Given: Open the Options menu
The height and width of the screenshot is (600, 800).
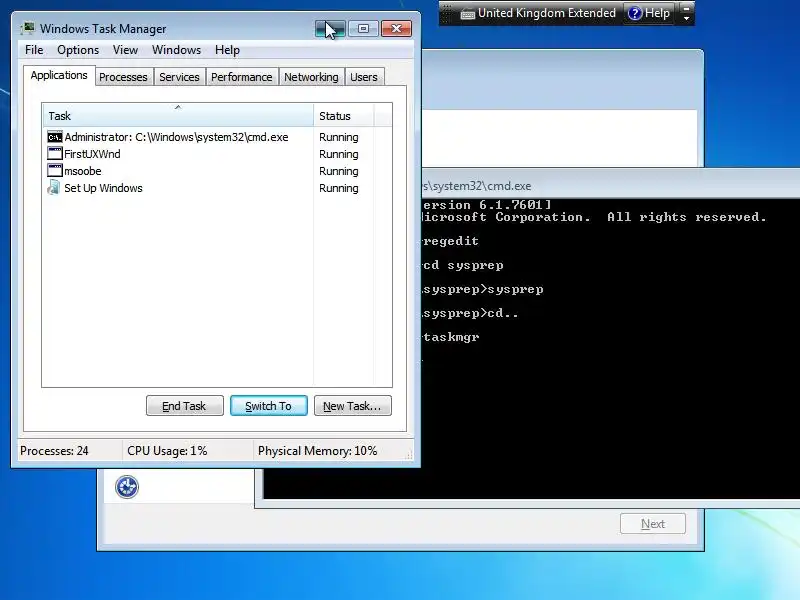Looking at the screenshot, I should [x=78, y=50].
